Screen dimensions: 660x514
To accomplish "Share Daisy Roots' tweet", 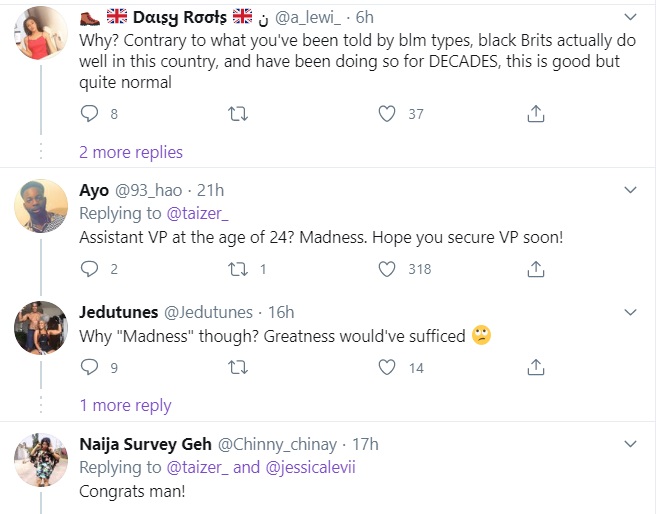I will 536,114.
